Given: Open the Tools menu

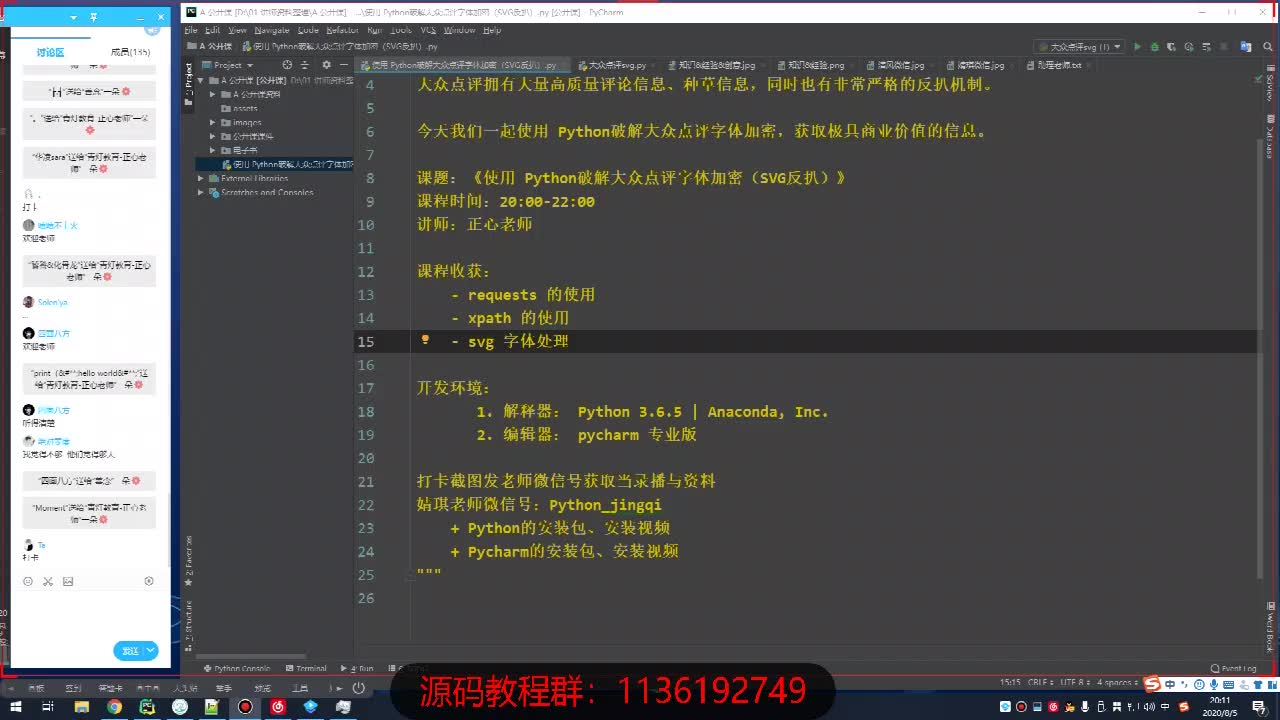Looking at the screenshot, I should pyautogui.click(x=401, y=30).
